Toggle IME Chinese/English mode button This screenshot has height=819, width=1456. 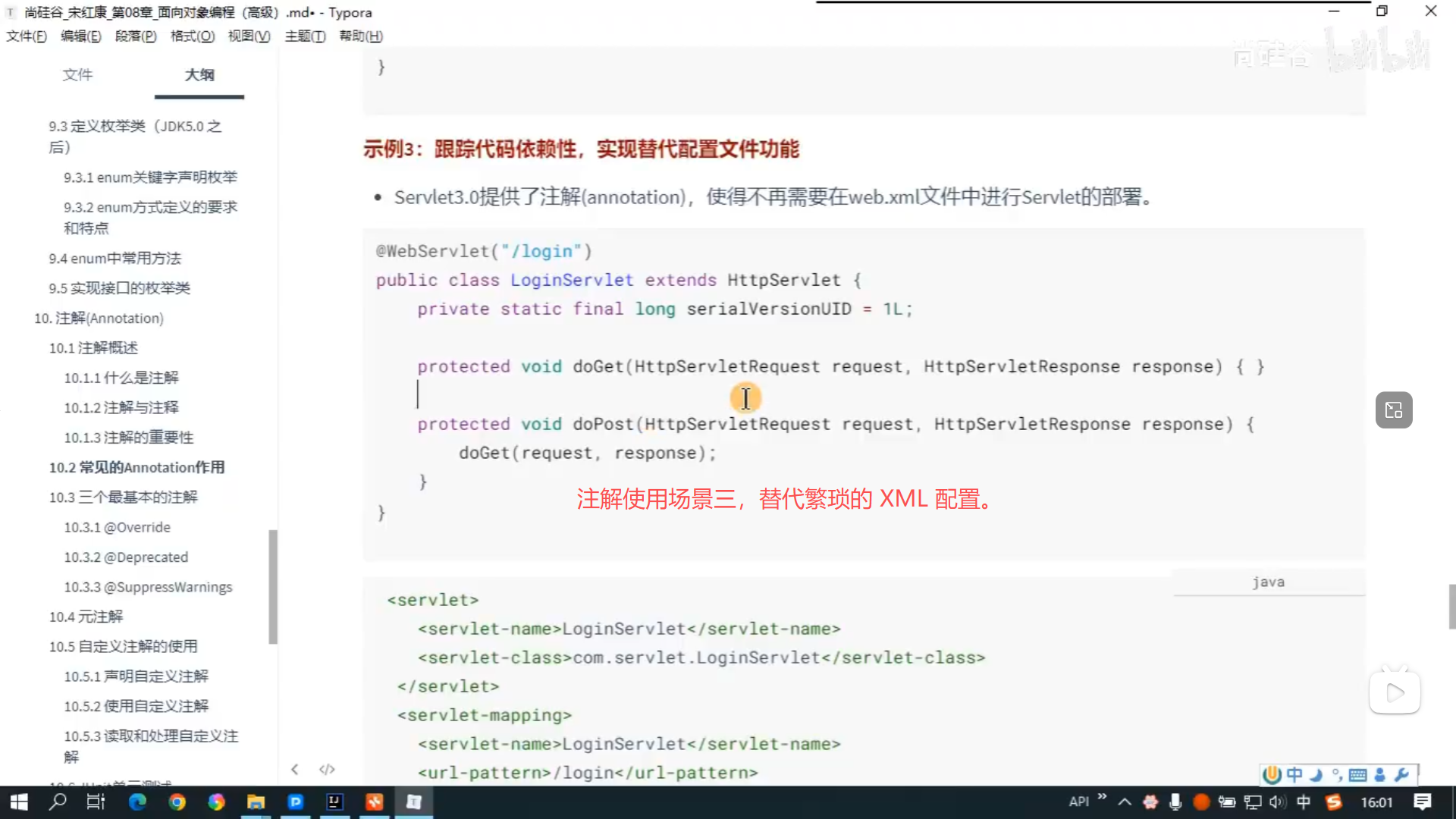click(1294, 774)
